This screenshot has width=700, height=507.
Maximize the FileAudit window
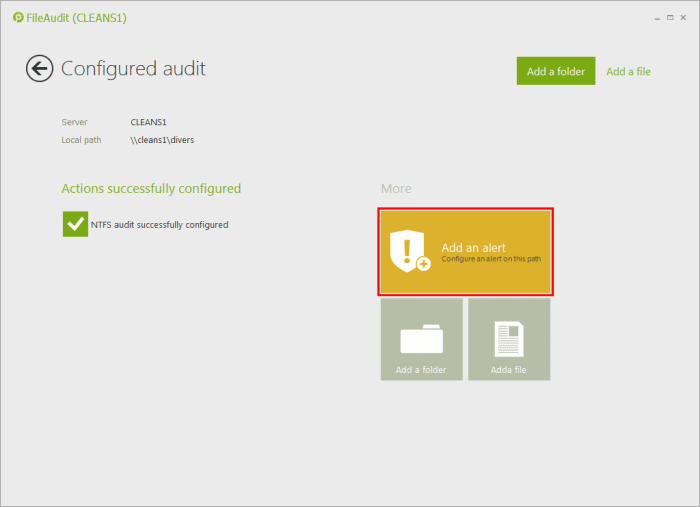pyautogui.click(x=670, y=17)
